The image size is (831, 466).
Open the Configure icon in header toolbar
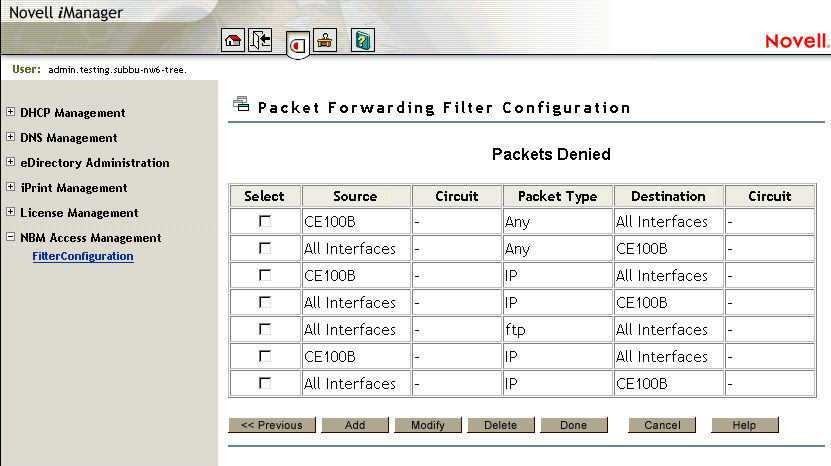[x=325, y=40]
